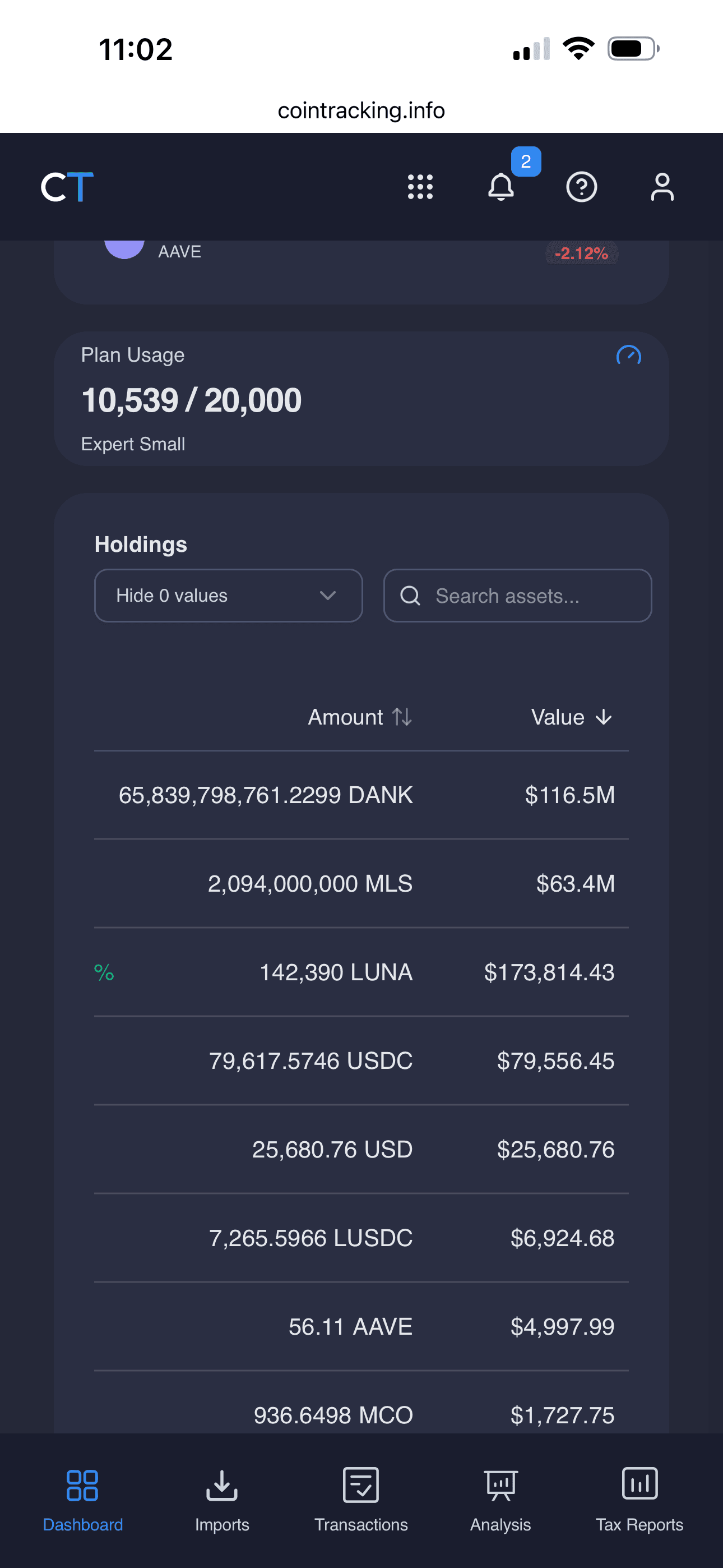Click the magnifier icon in asset search
Image resolution: width=723 pixels, height=1568 pixels.
[x=410, y=596]
